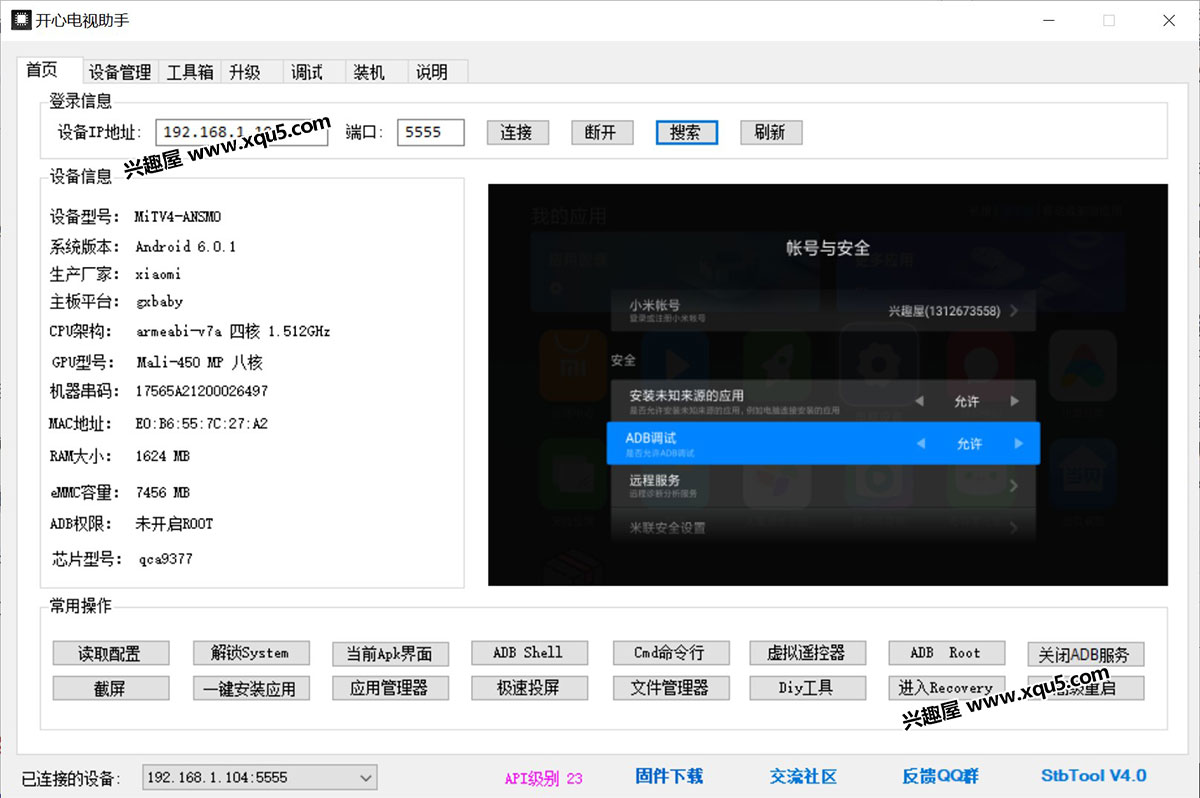Click the 断开 button
This screenshot has width=1200, height=798.
[x=602, y=132]
